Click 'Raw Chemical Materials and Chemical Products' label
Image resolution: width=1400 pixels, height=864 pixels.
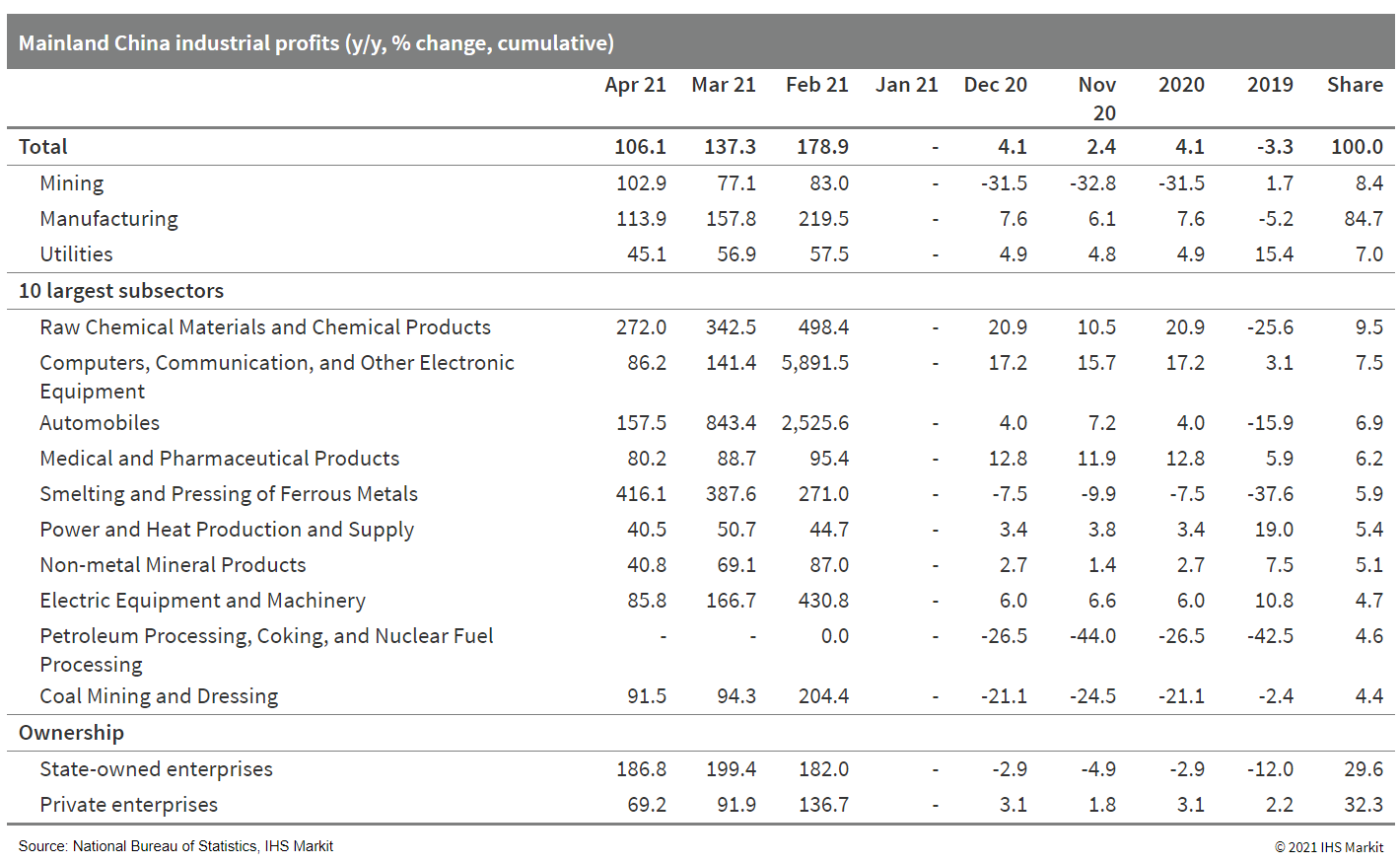click(x=265, y=327)
